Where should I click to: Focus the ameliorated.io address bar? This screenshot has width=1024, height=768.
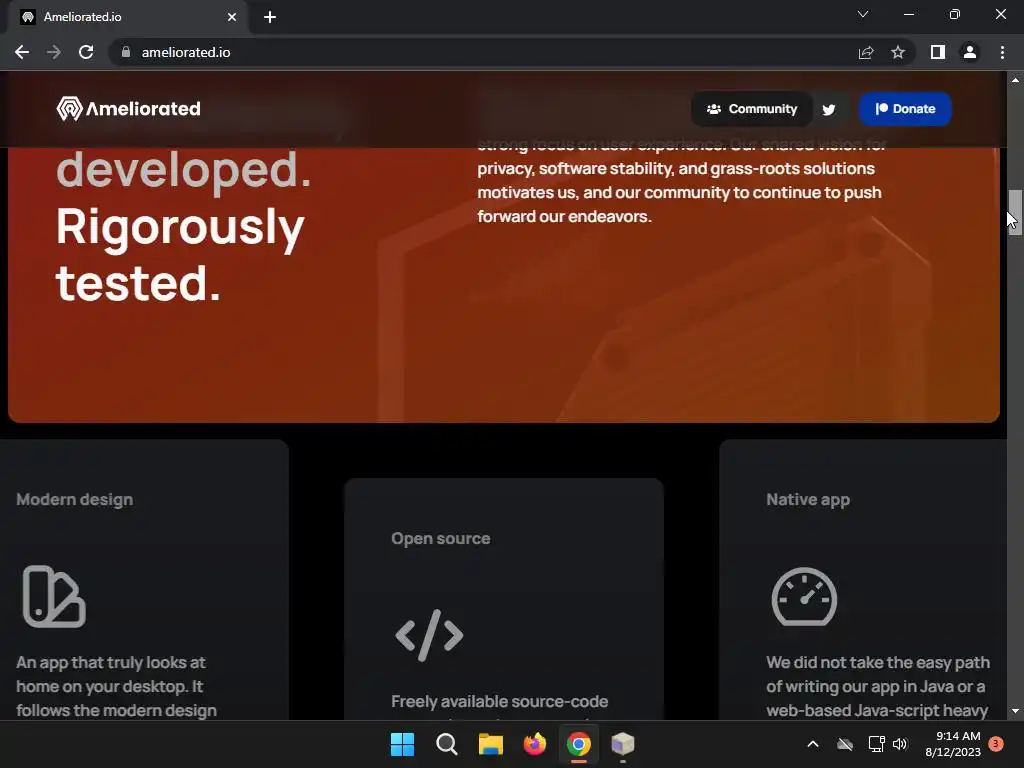(483, 52)
